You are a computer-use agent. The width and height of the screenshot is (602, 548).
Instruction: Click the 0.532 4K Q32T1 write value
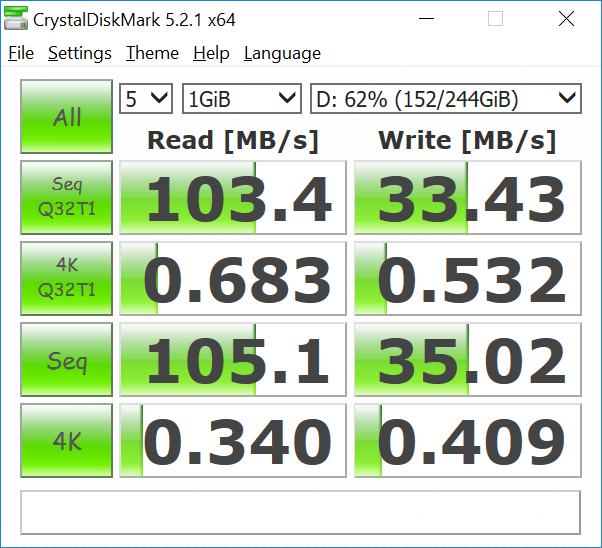[468, 278]
